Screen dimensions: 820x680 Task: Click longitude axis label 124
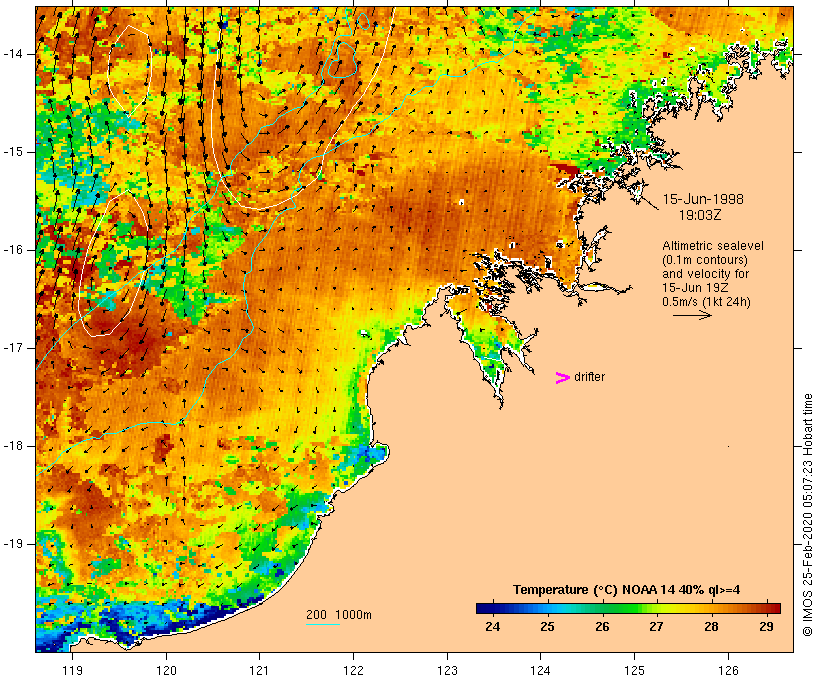click(541, 670)
